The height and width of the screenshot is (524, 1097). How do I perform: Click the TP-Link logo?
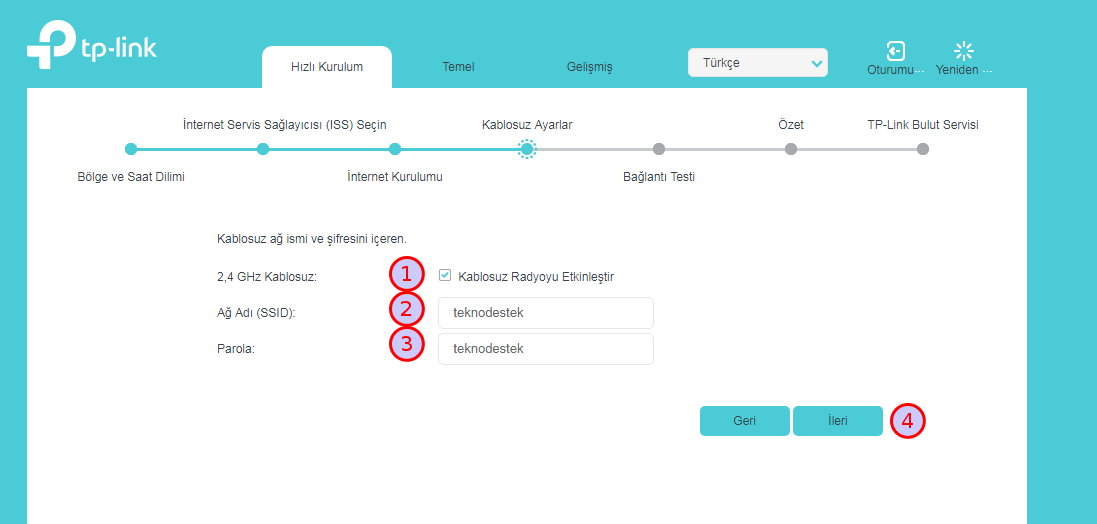[91, 49]
